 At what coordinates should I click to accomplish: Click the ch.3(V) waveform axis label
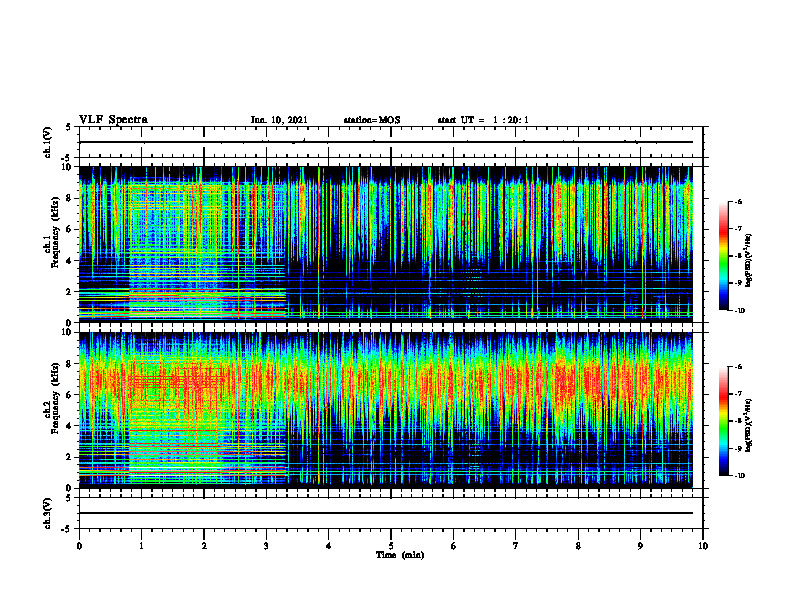(47, 513)
